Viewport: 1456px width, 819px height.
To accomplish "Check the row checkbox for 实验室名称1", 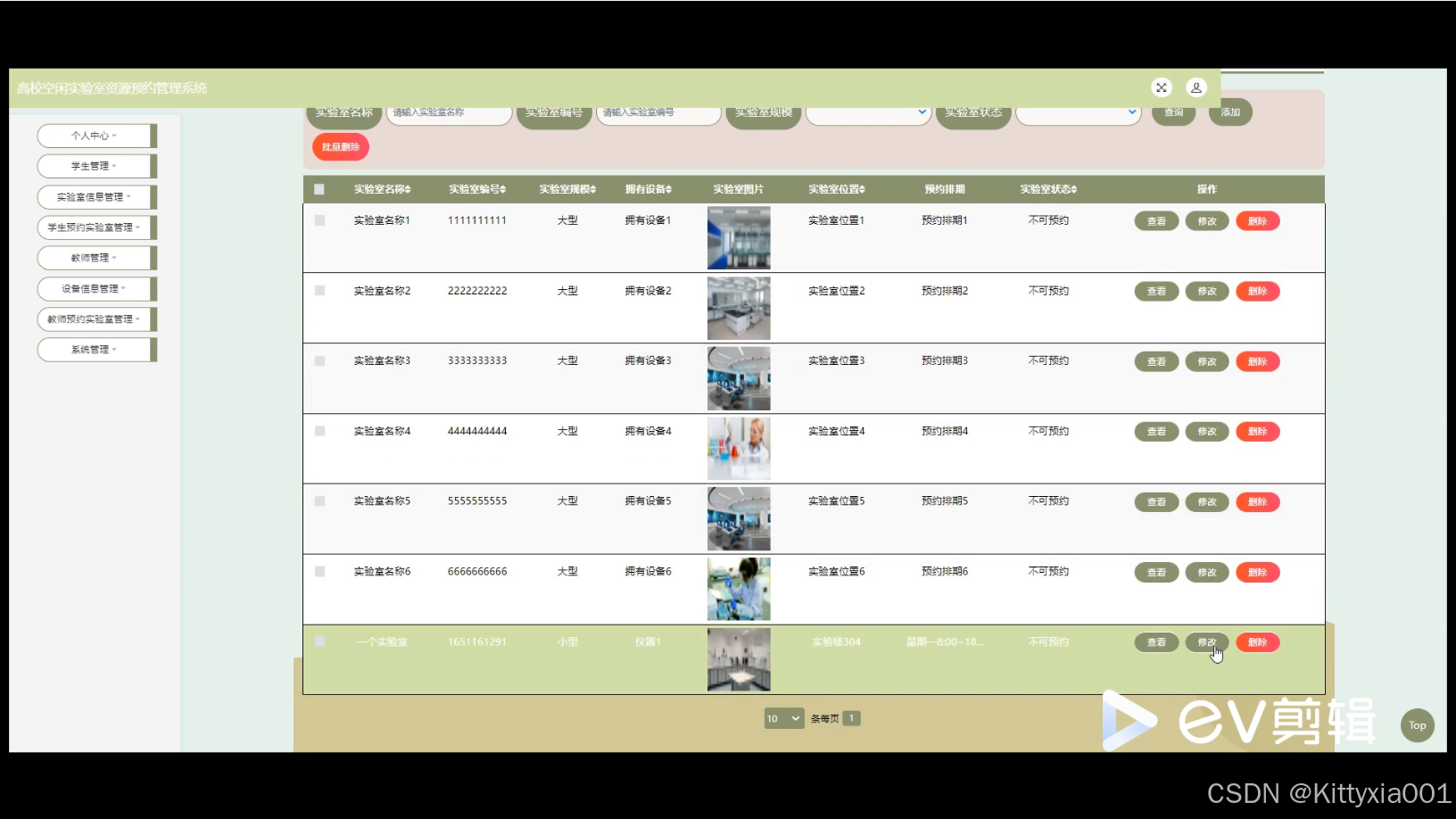I will 319,220.
